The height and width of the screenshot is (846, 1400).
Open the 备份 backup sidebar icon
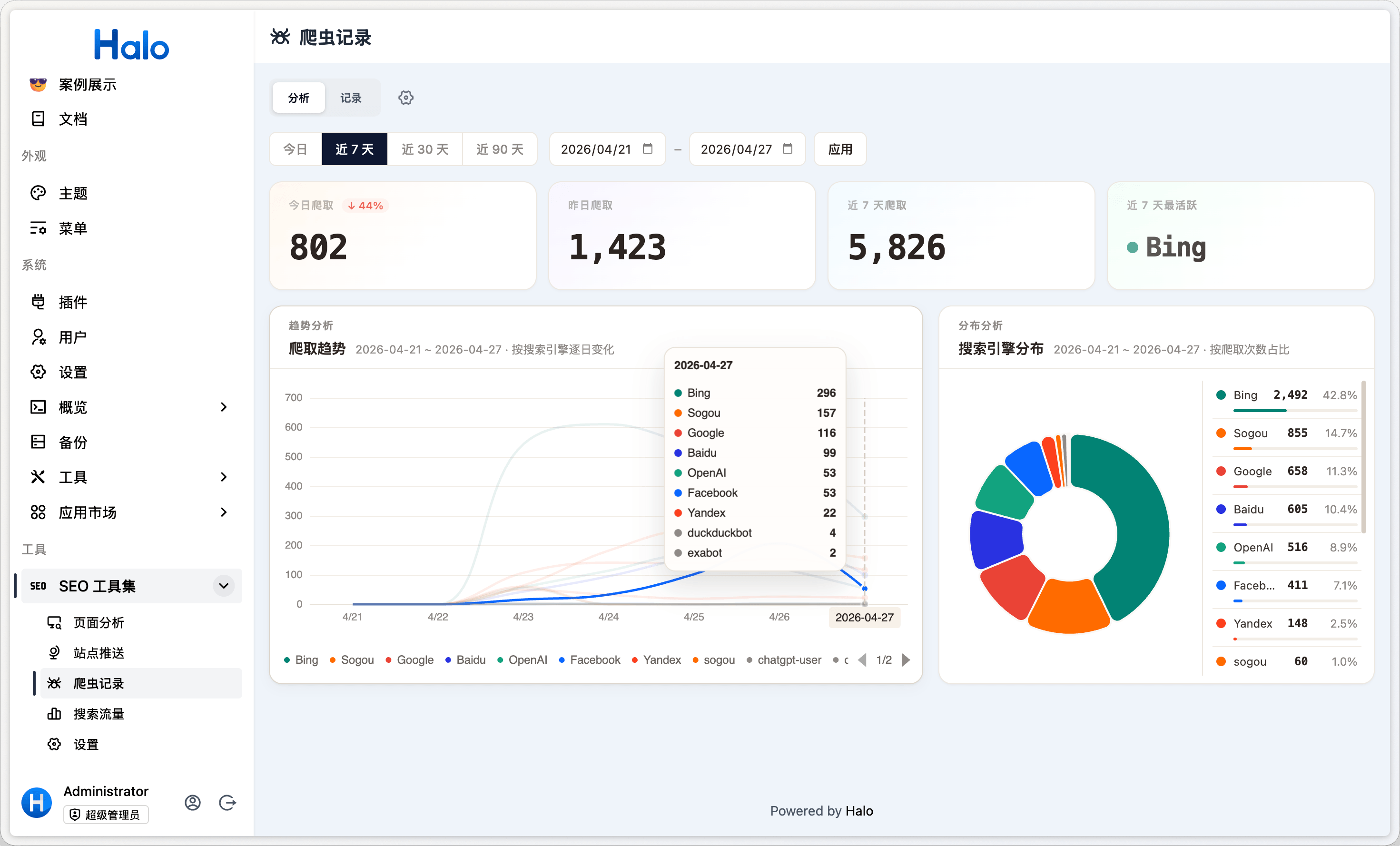click(x=38, y=442)
